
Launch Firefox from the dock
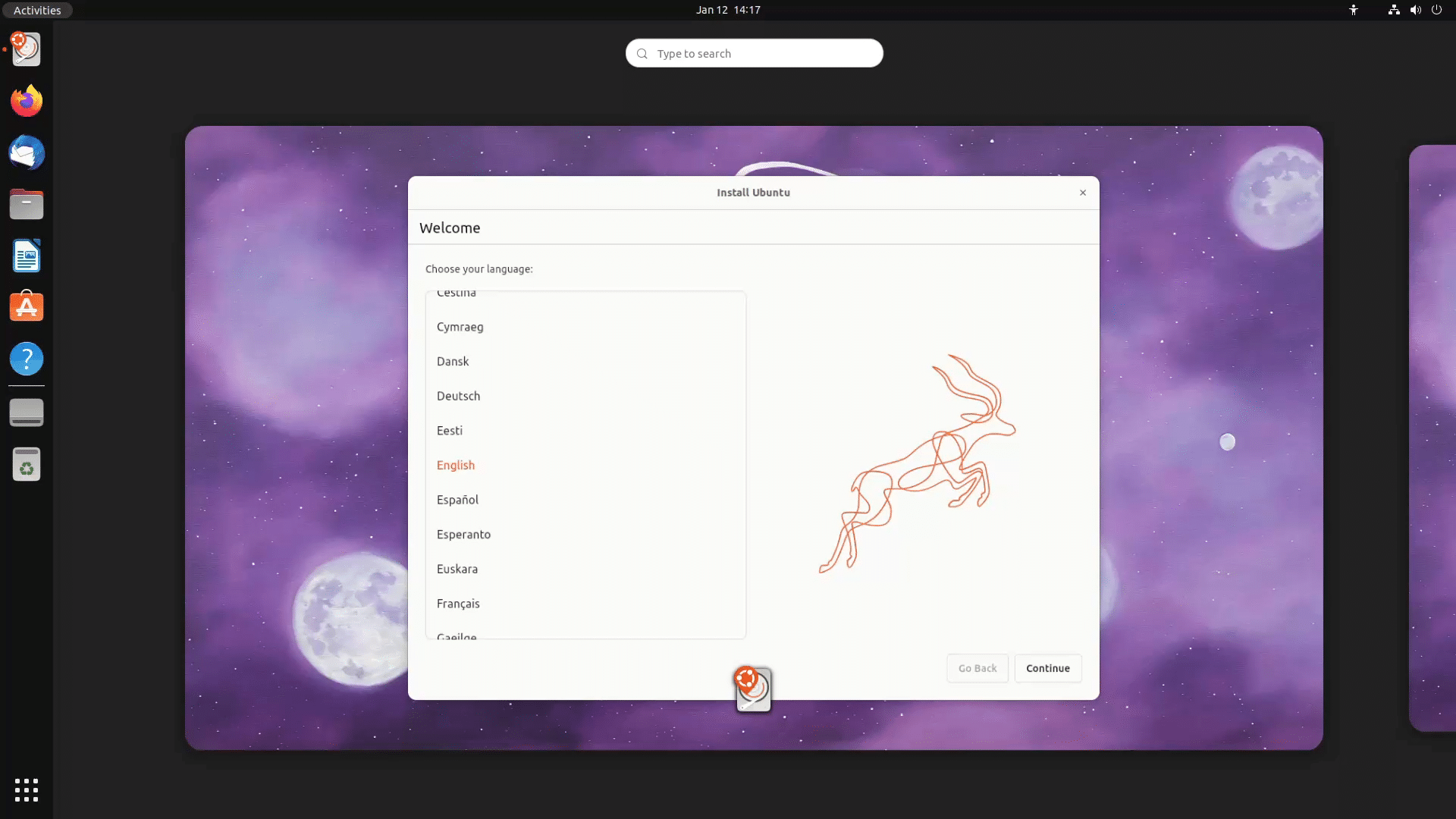coord(27,101)
